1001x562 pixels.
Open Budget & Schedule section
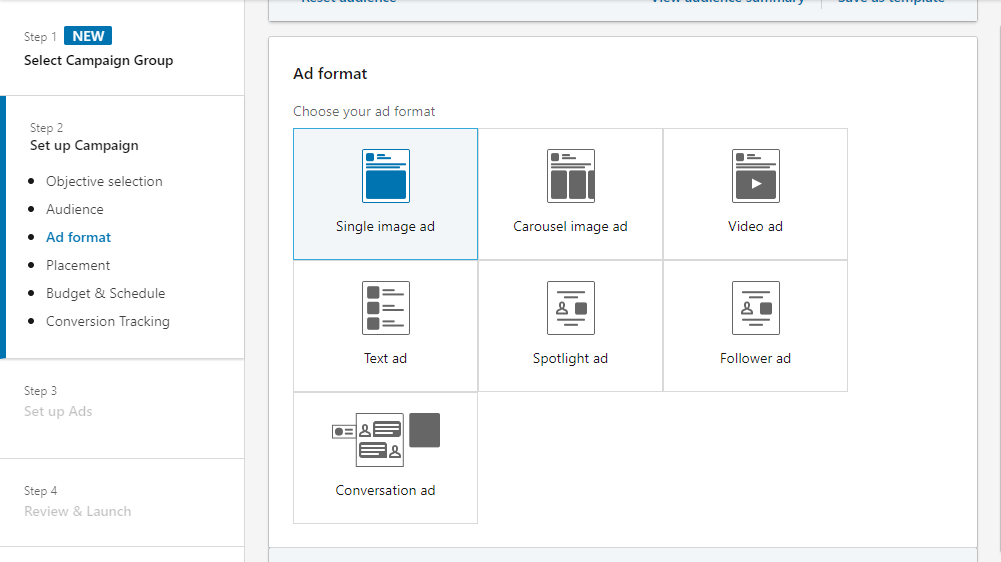point(105,294)
